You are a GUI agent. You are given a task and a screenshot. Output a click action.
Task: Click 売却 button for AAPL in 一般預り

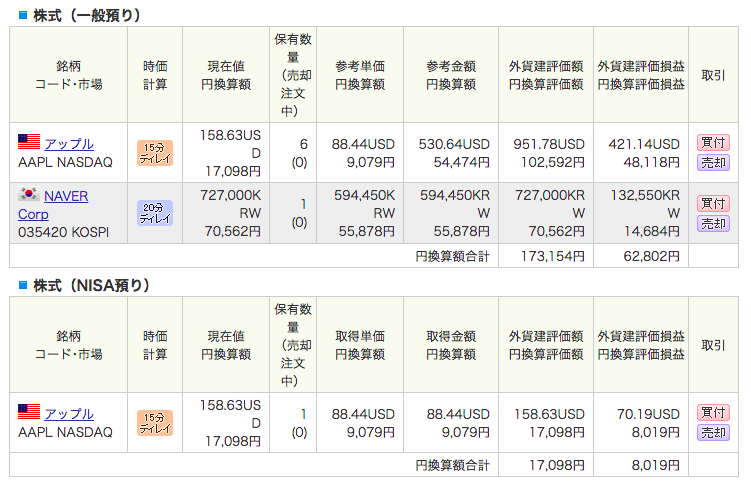point(713,163)
